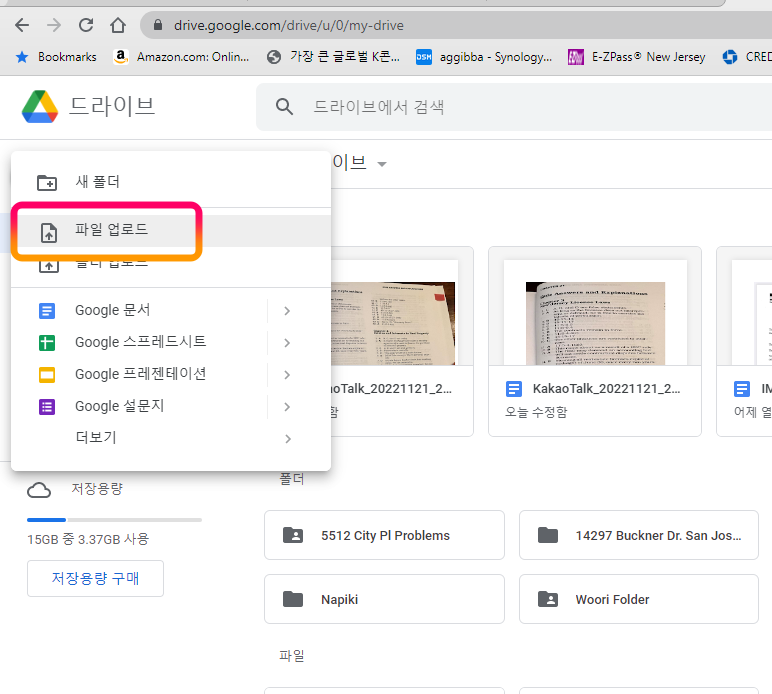Image resolution: width=772 pixels, height=694 pixels.
Task: Expand the 더보기 submenu arrow
Action: (288, 439)
